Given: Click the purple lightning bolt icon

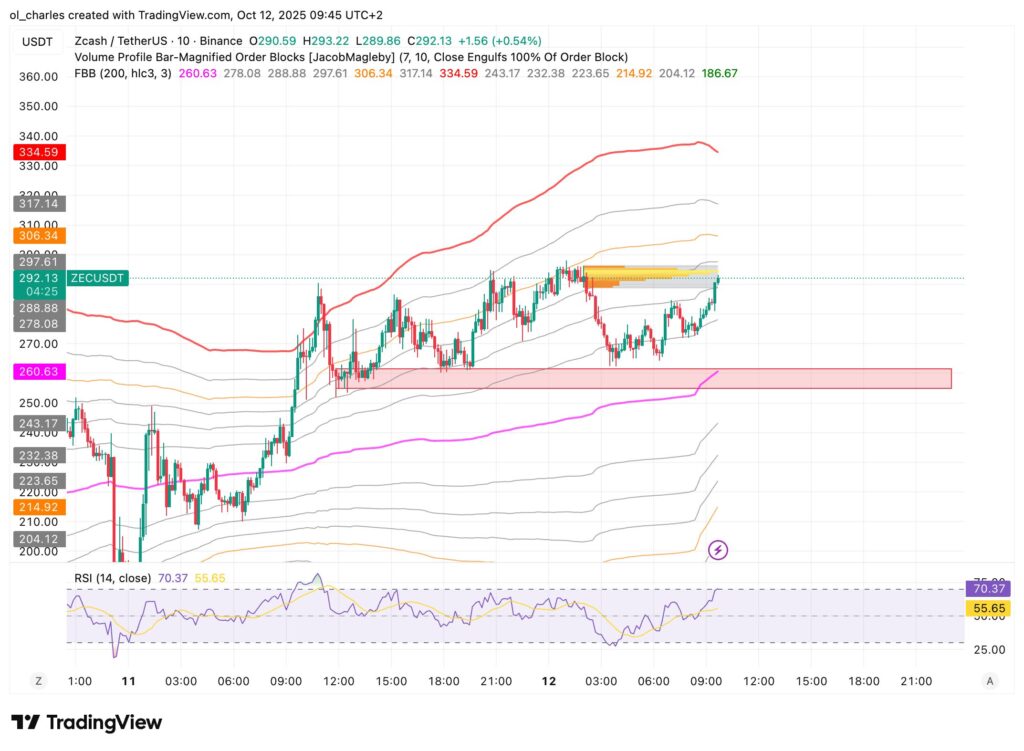Looking at the screenshot, I should tap(717, 549).
